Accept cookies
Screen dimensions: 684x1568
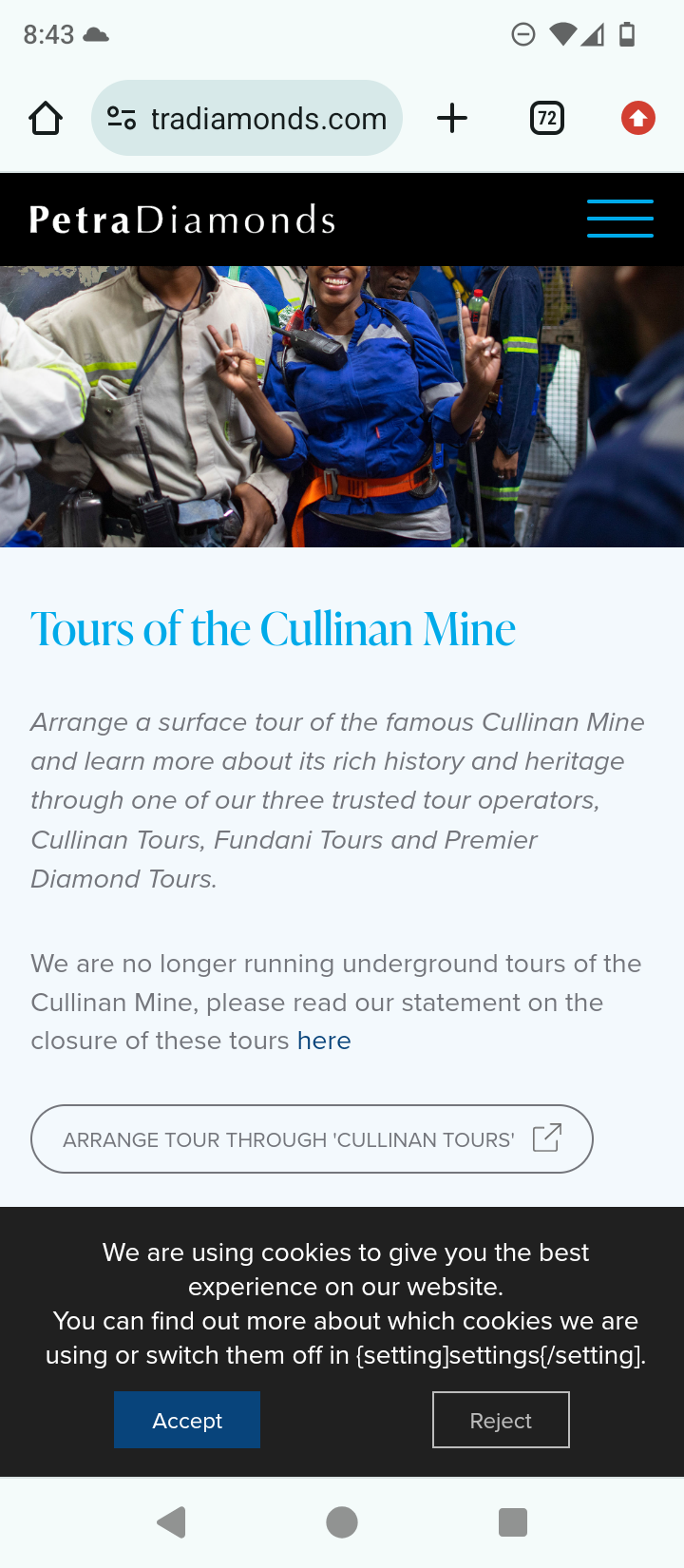[x=187, y=1420]
